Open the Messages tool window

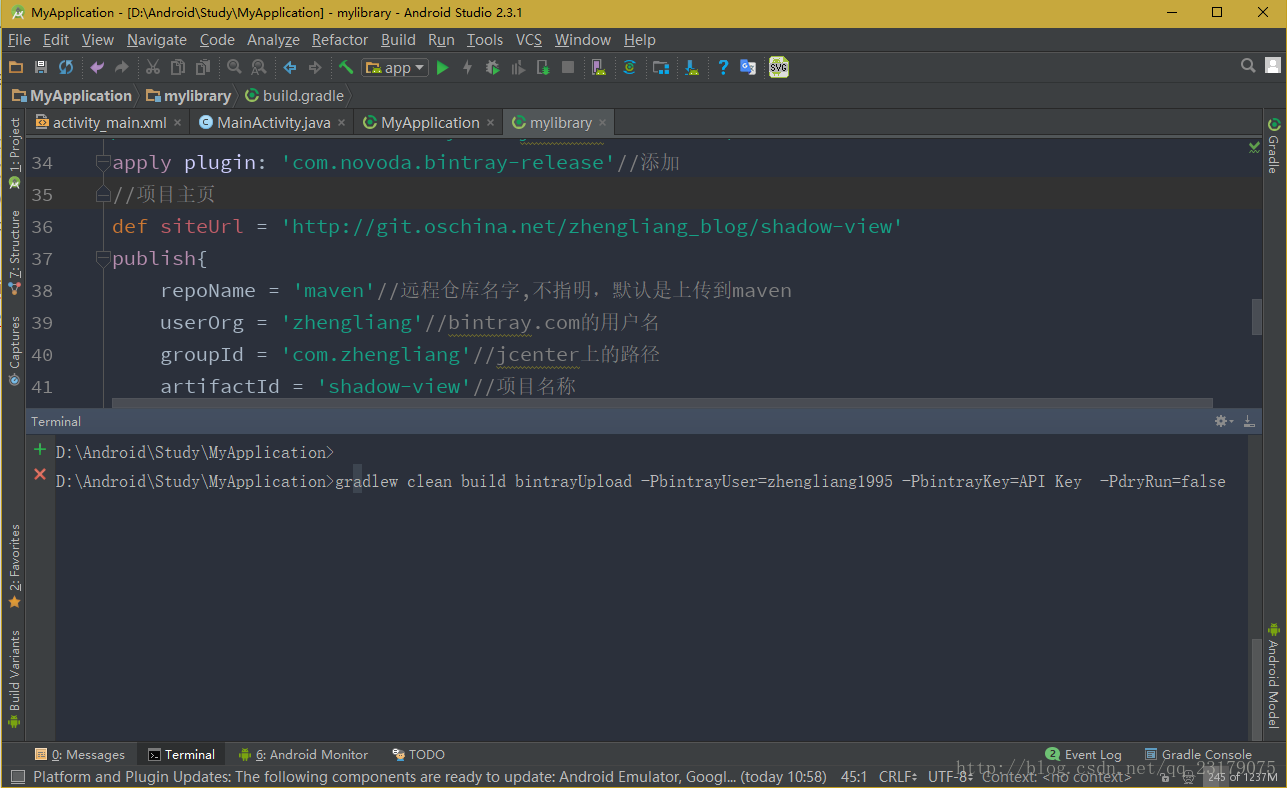(80, 754)
